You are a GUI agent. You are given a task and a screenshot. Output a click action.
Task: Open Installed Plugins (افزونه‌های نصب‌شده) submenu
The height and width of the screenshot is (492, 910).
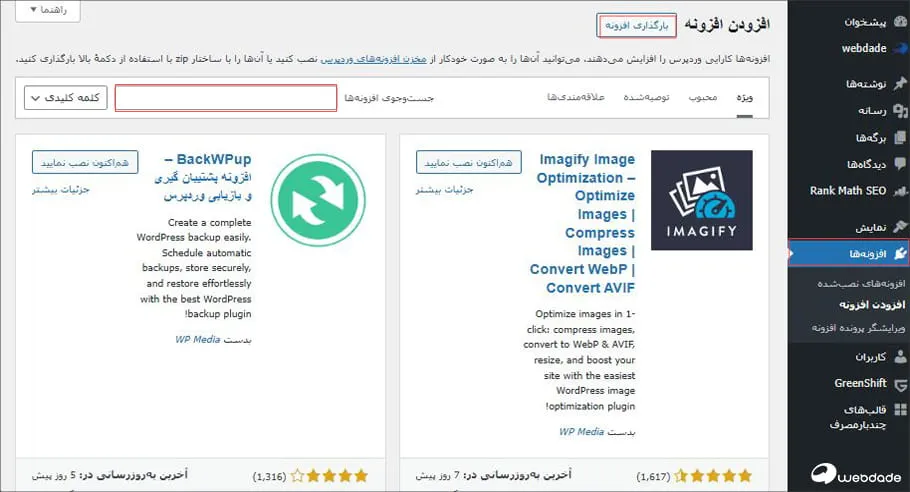(x=861, y=284)
